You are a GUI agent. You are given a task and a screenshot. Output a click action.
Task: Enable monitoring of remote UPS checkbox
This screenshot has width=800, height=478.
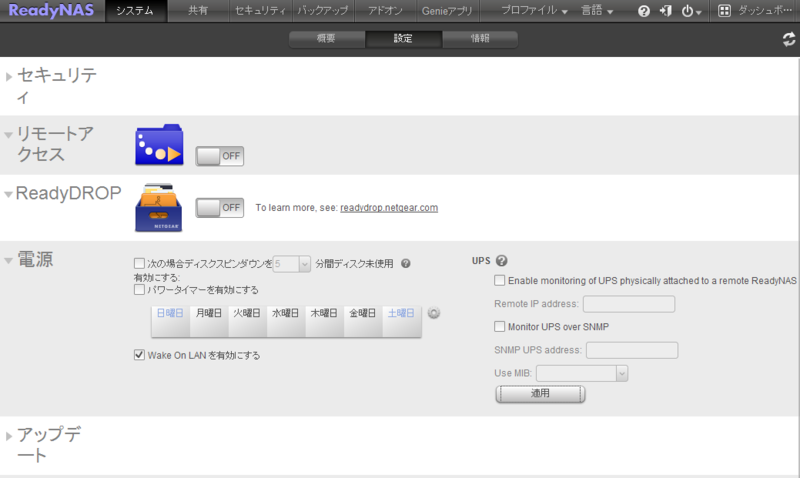pyautogui.click(x=499, y=281)
